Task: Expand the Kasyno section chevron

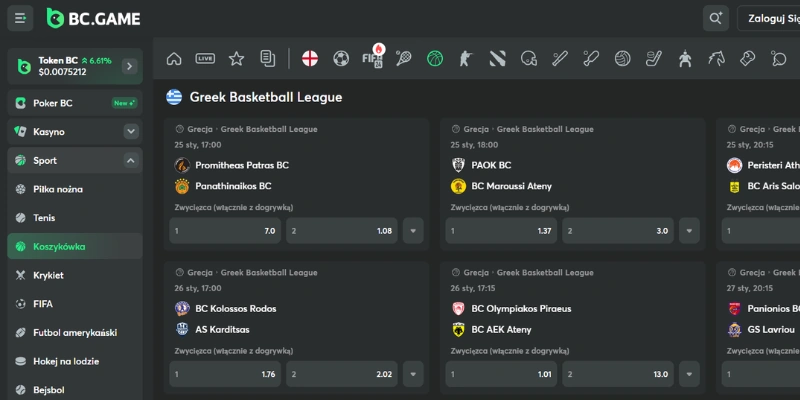Action: 131,132
